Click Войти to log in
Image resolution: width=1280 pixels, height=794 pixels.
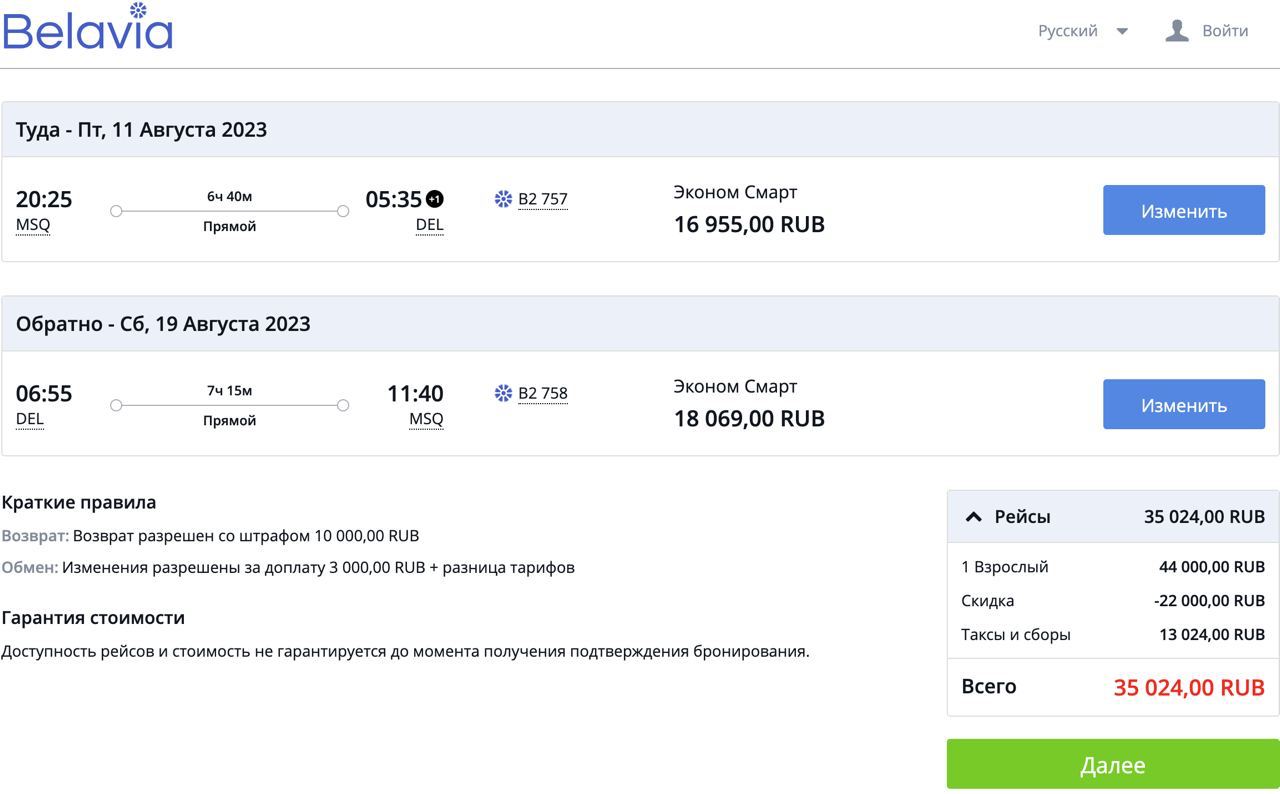coord(1225,31)
